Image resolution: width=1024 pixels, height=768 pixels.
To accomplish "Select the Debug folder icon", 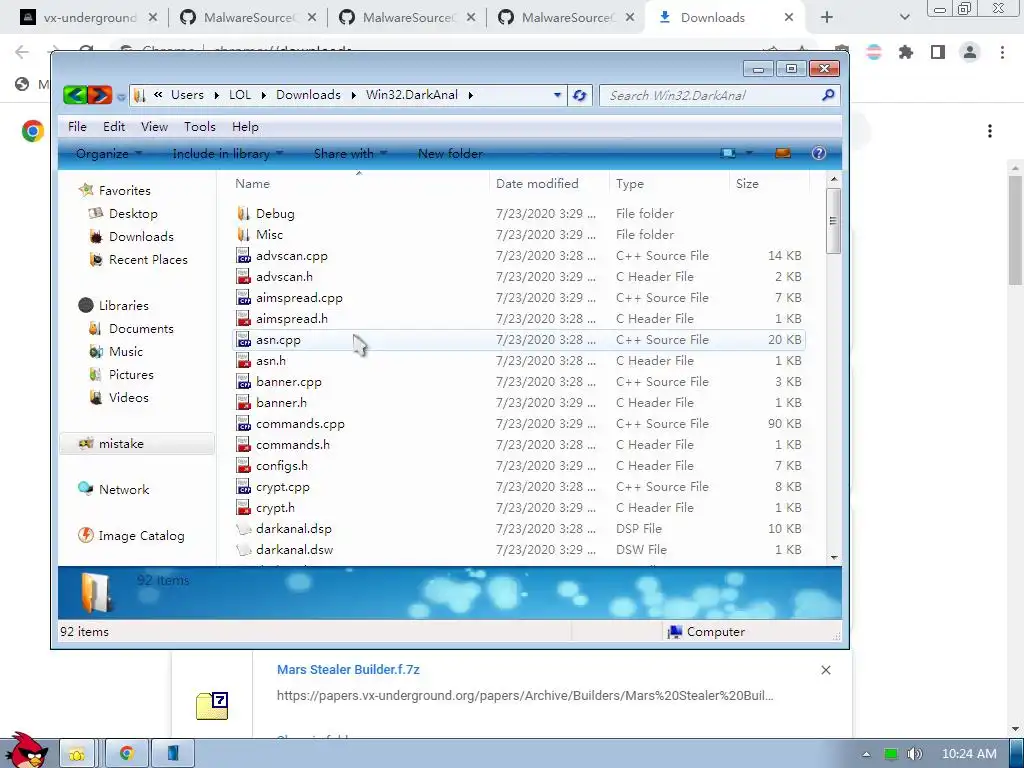I will click(x=244, y=214).
